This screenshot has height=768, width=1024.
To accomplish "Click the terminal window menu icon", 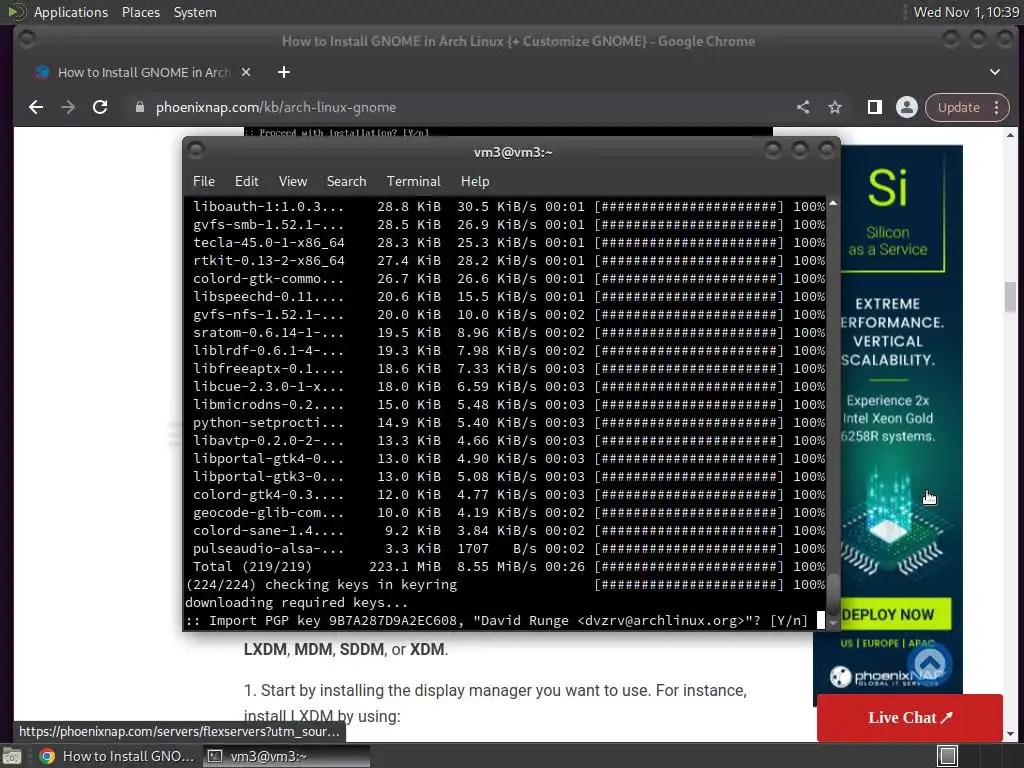I will [x=195, y=151].
